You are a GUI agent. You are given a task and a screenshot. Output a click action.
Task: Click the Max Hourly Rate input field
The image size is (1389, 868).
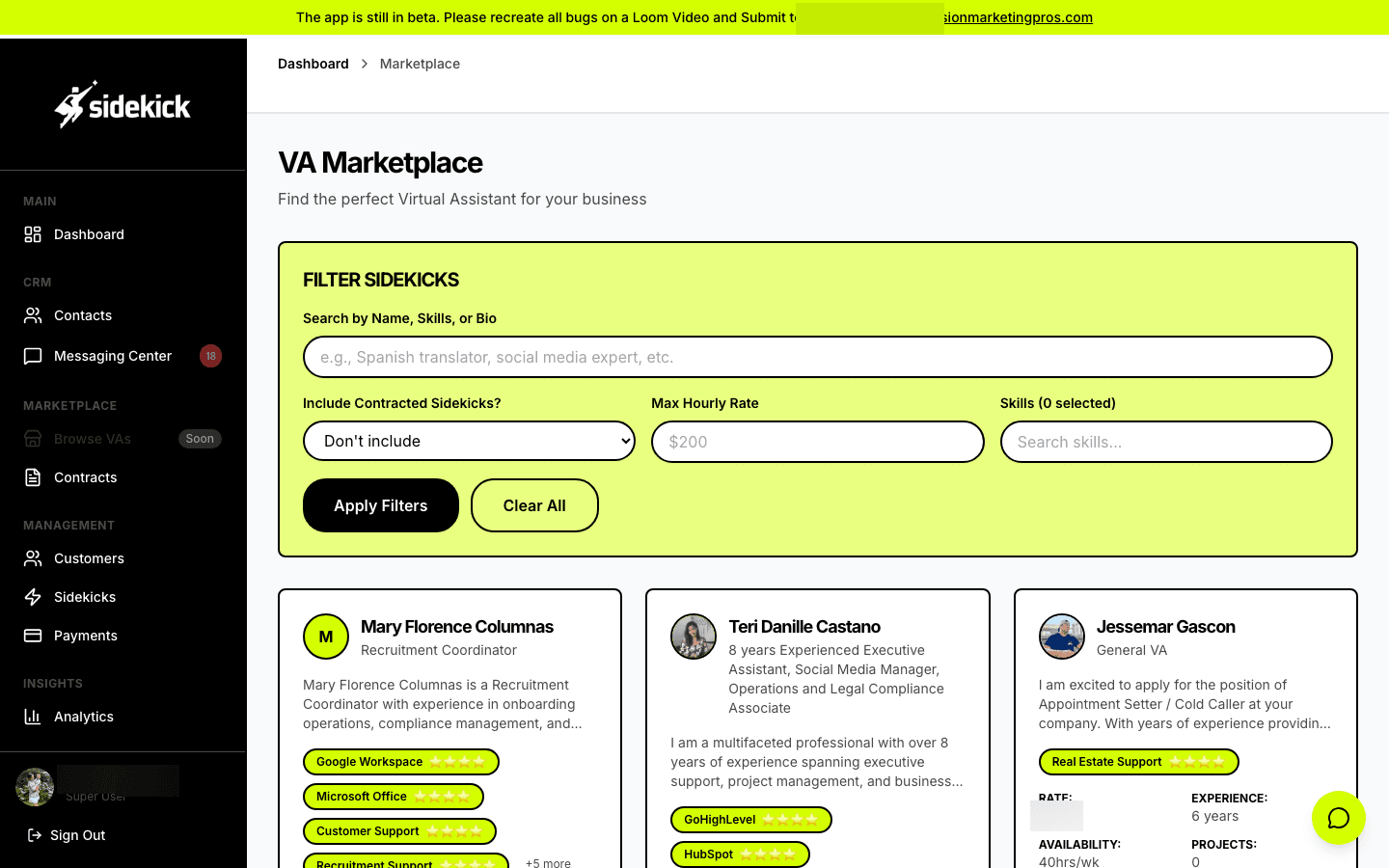(x=817, y=442)
